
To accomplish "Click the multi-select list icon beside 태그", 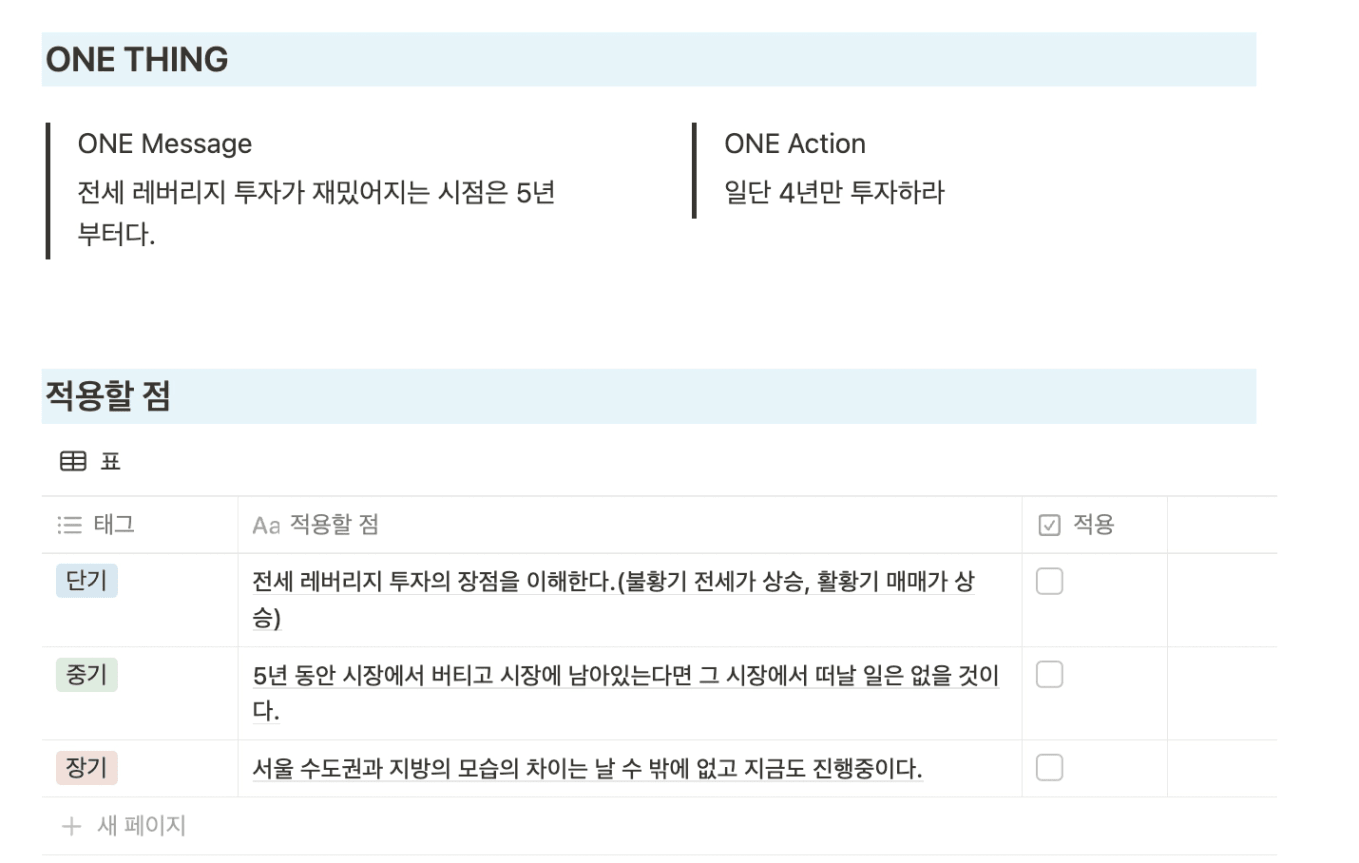I will (x=69, y=524).
